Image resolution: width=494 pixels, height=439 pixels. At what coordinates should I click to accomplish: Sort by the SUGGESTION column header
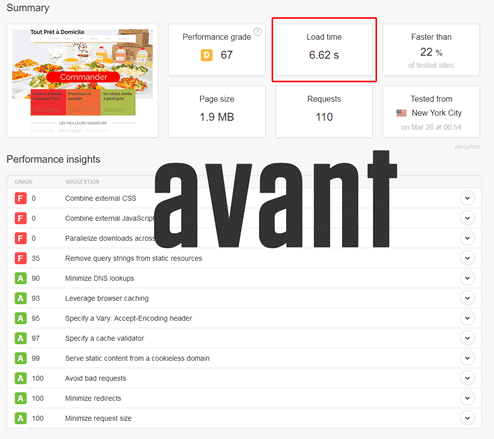[x=82, y=182]
